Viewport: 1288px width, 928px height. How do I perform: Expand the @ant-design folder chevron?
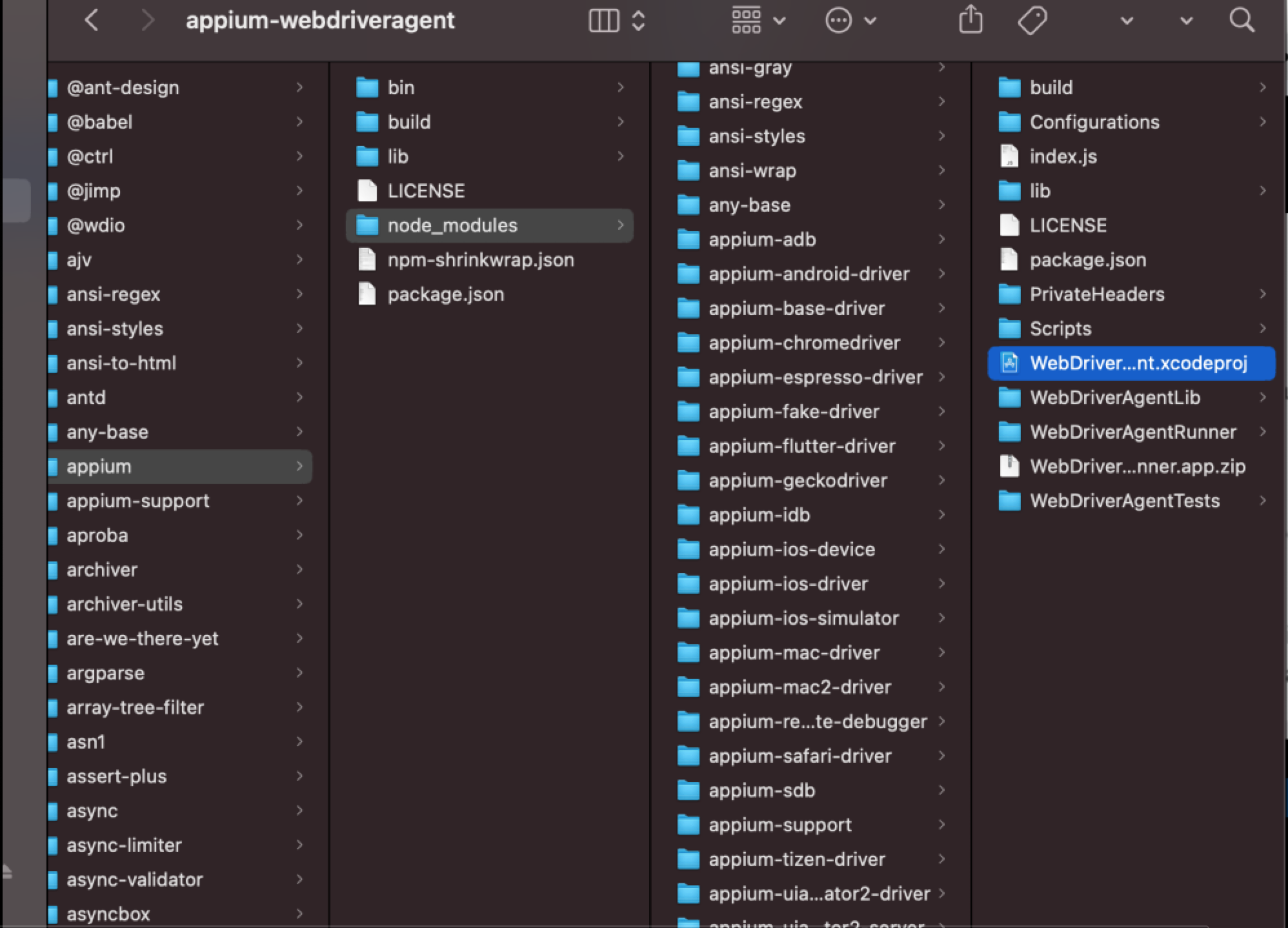coord(299,87)
